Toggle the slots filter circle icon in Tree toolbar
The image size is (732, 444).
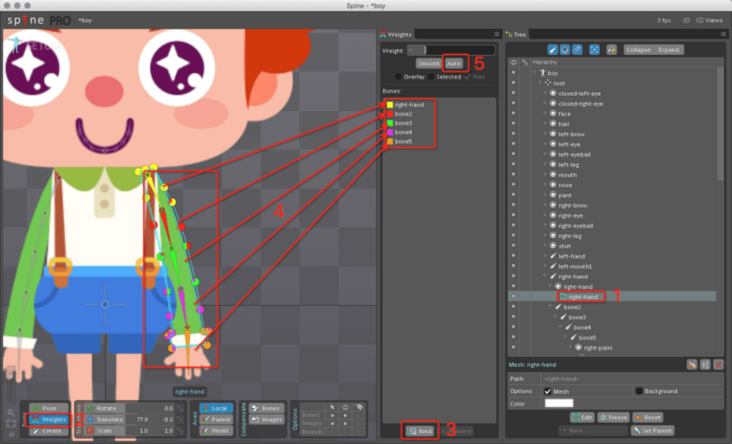(565, 49)
